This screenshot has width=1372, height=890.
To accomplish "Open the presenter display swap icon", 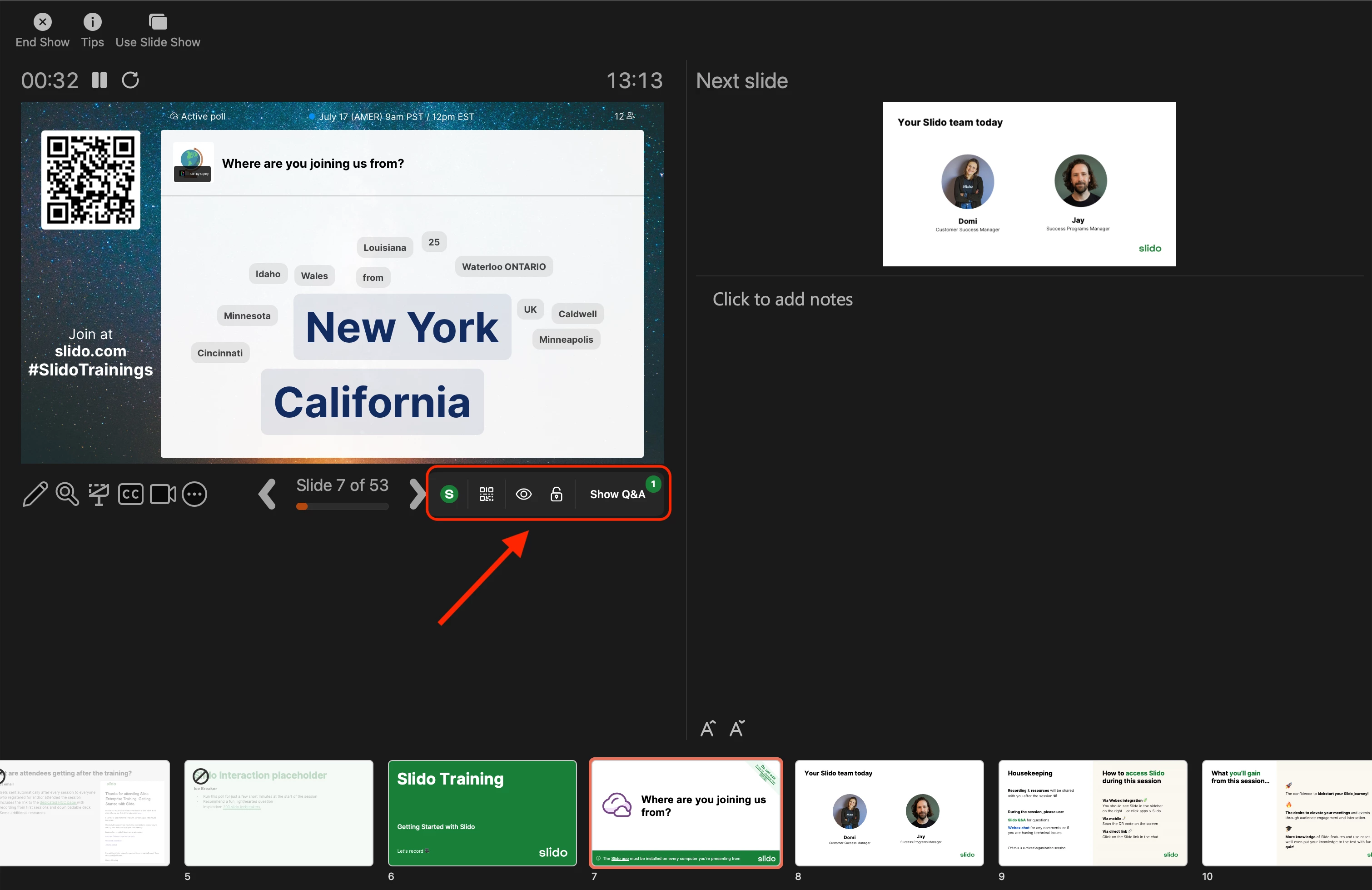I will 99,494.
